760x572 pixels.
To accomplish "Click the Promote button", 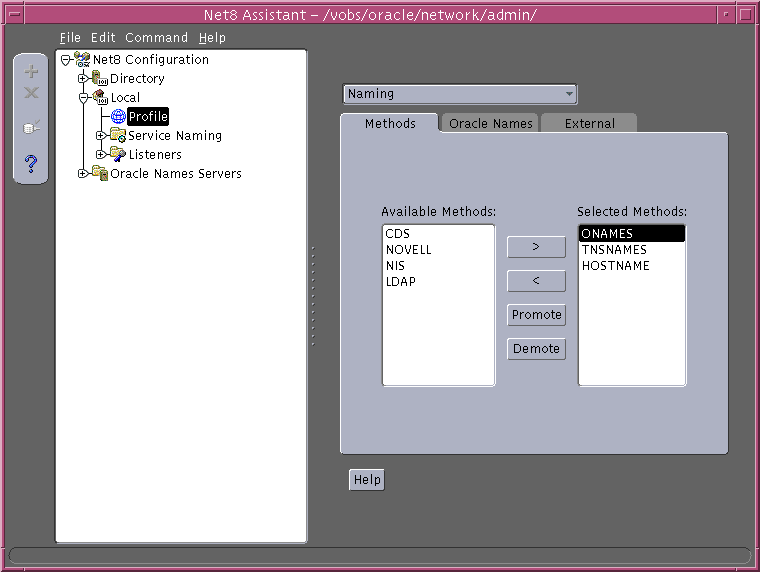I will (x=537, y=314).
